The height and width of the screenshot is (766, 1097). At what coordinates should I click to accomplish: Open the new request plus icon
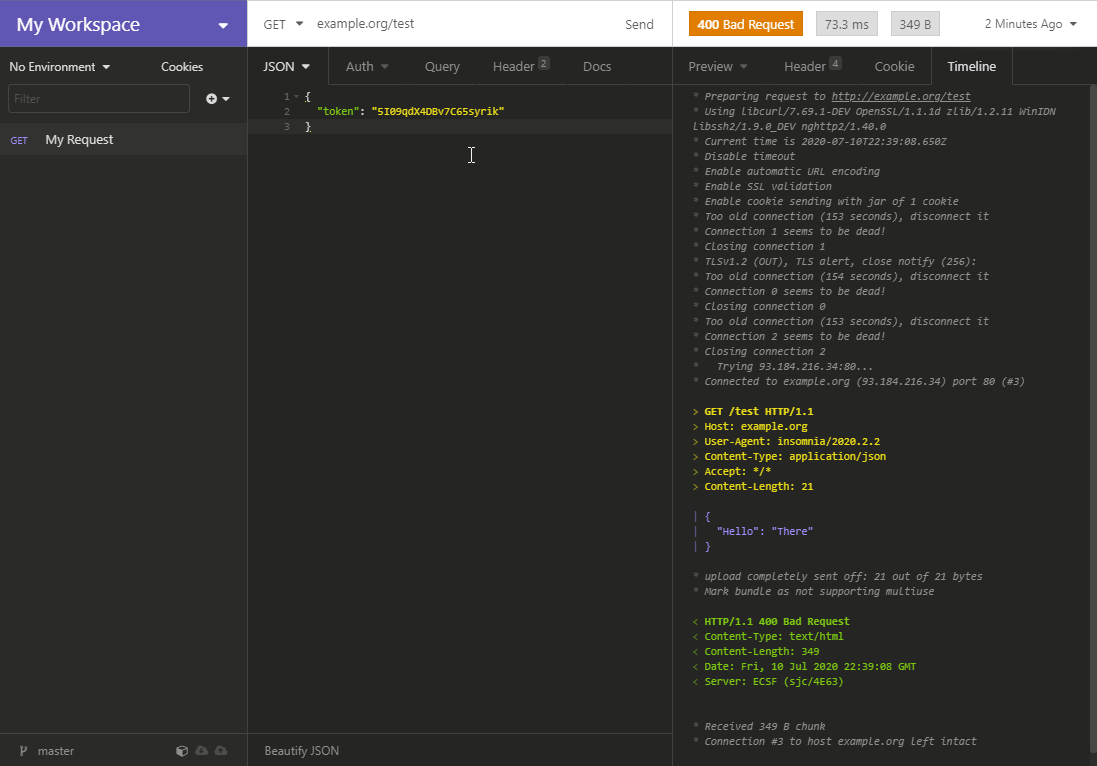click(x=211, y=98)
